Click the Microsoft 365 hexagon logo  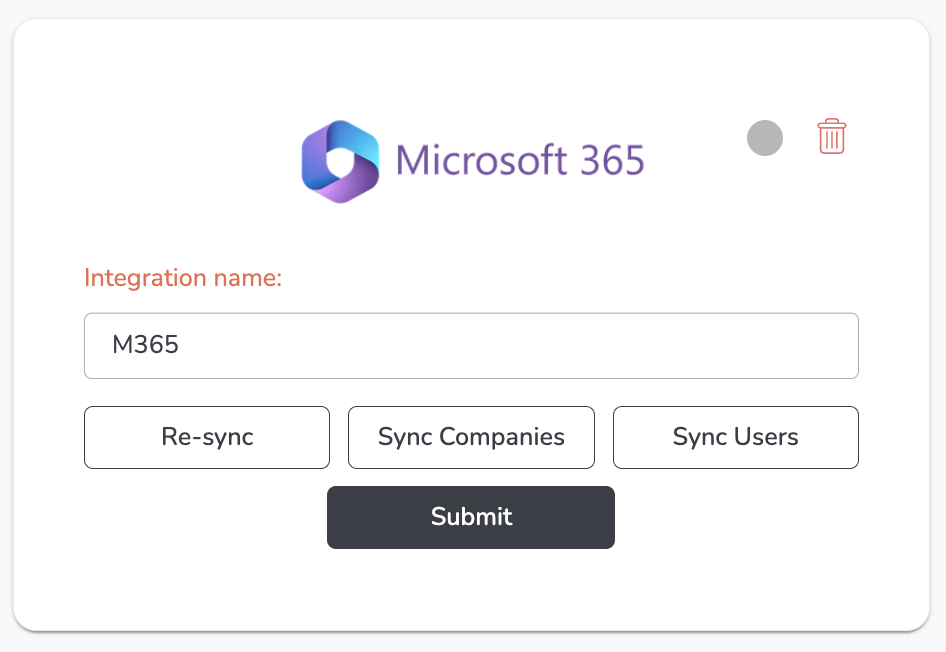click(340, 161)
